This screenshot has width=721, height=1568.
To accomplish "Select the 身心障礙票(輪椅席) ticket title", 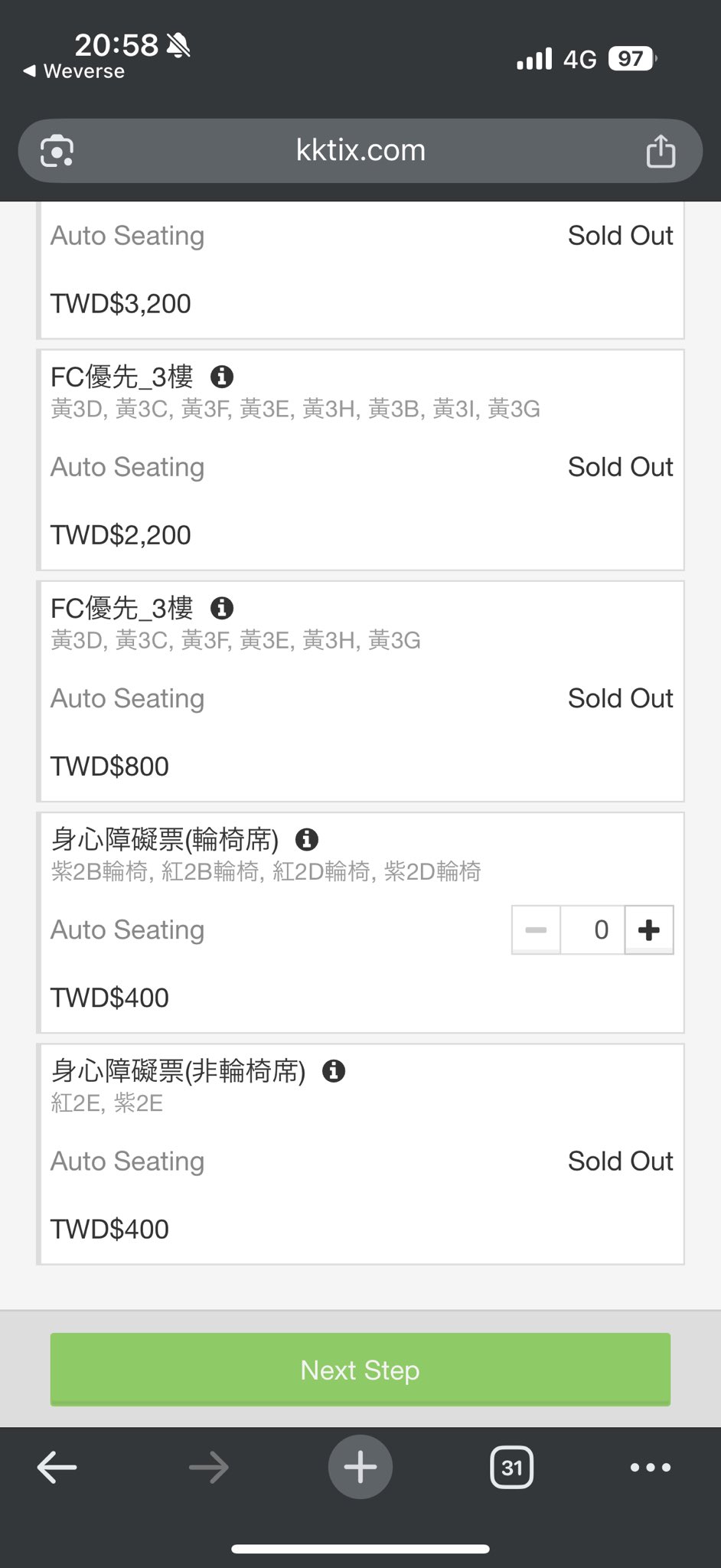I will pyautogui.click(x=165, y=840).
